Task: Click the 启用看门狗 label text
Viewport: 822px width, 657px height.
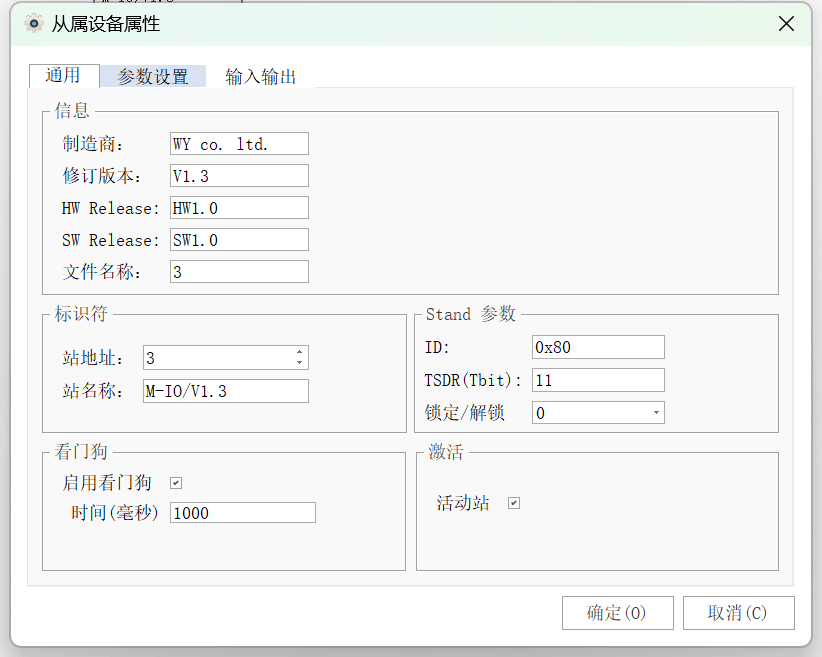Action: click(107, 483)
